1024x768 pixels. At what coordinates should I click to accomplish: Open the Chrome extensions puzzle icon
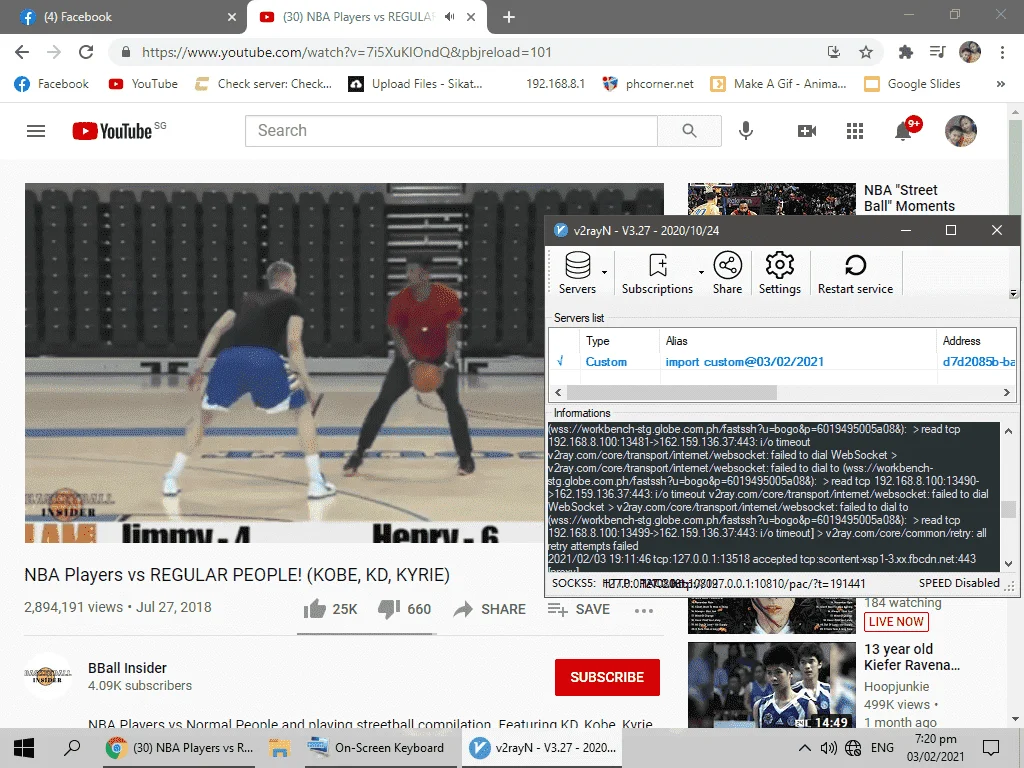[905, 52]
